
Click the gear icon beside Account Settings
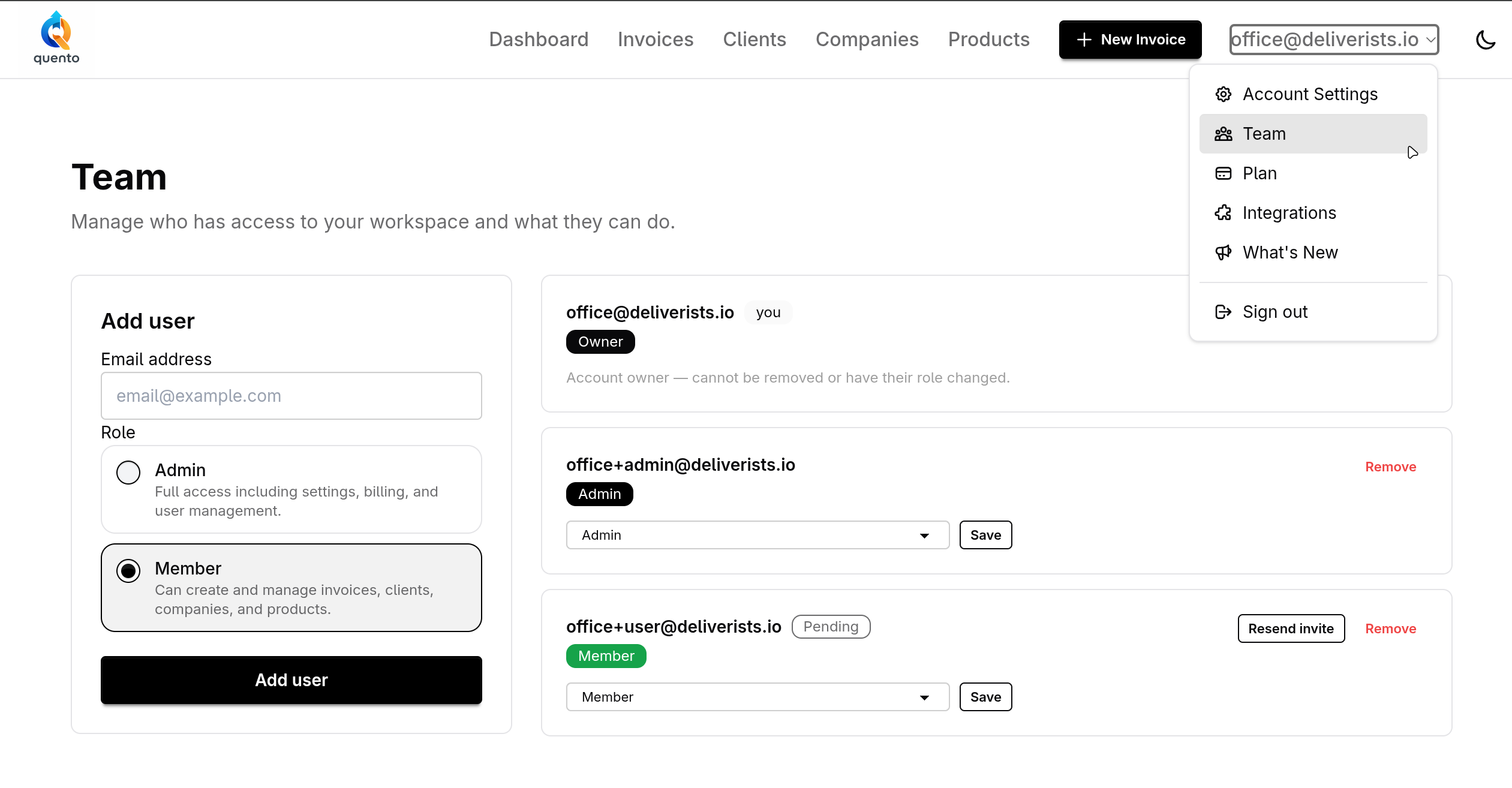(x=1224, y=94)
